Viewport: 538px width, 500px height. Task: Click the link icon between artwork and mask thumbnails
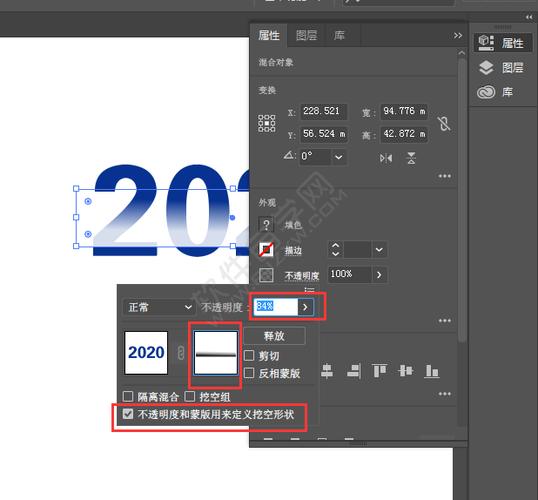(x=181, y=353)
